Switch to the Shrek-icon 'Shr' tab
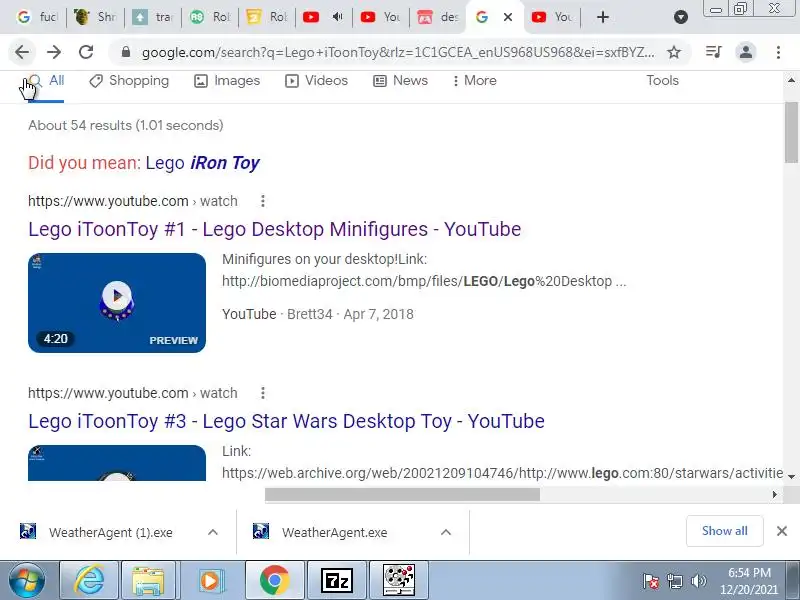Screen dimensions: 800x600 [95, 17]
